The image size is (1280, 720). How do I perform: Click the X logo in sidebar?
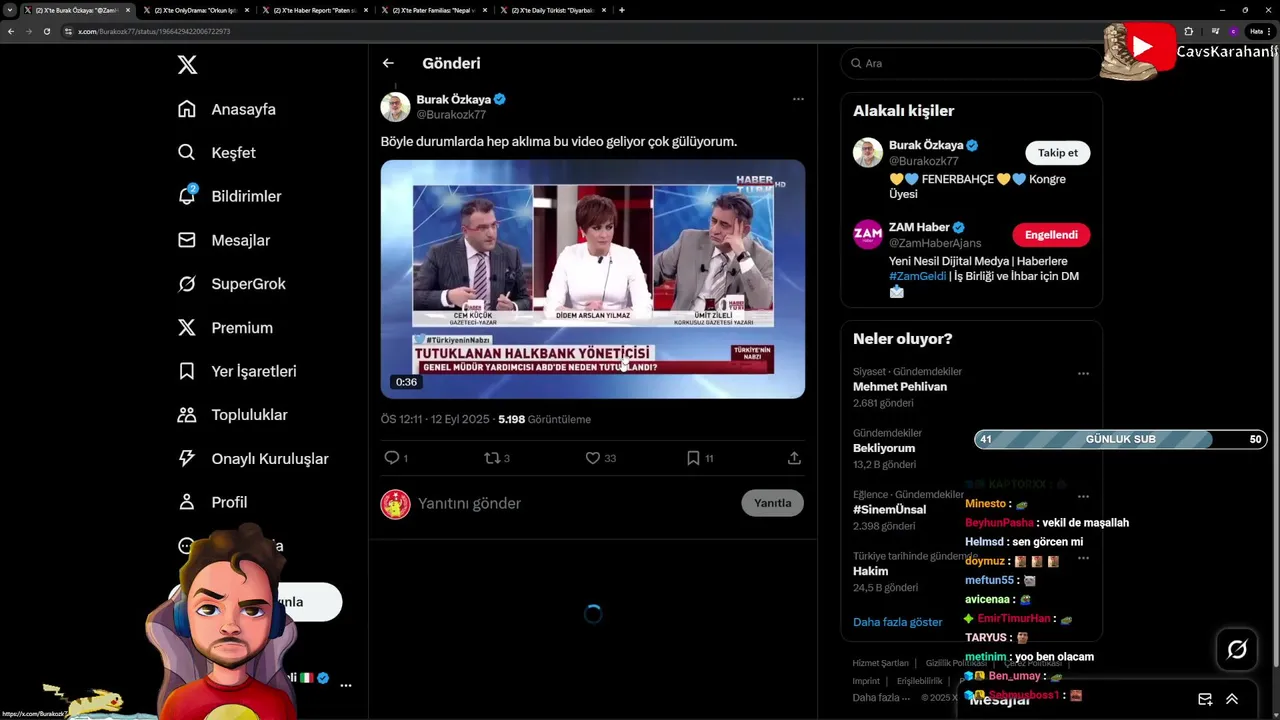click(187, 65)
